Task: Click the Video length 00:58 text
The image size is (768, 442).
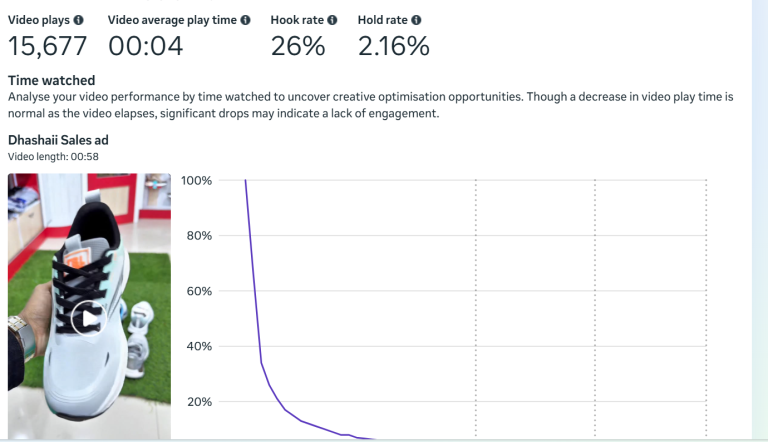Action: coord(53,157)
